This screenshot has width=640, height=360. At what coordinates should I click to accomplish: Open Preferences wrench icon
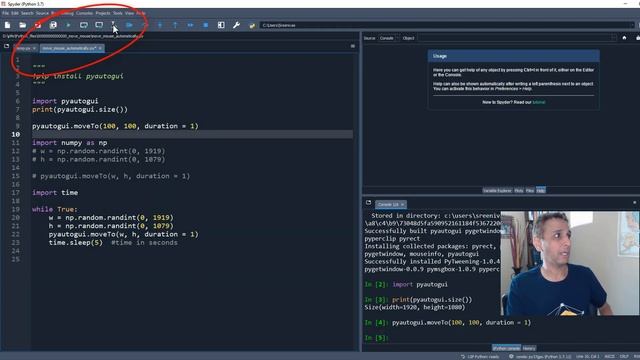236,25
